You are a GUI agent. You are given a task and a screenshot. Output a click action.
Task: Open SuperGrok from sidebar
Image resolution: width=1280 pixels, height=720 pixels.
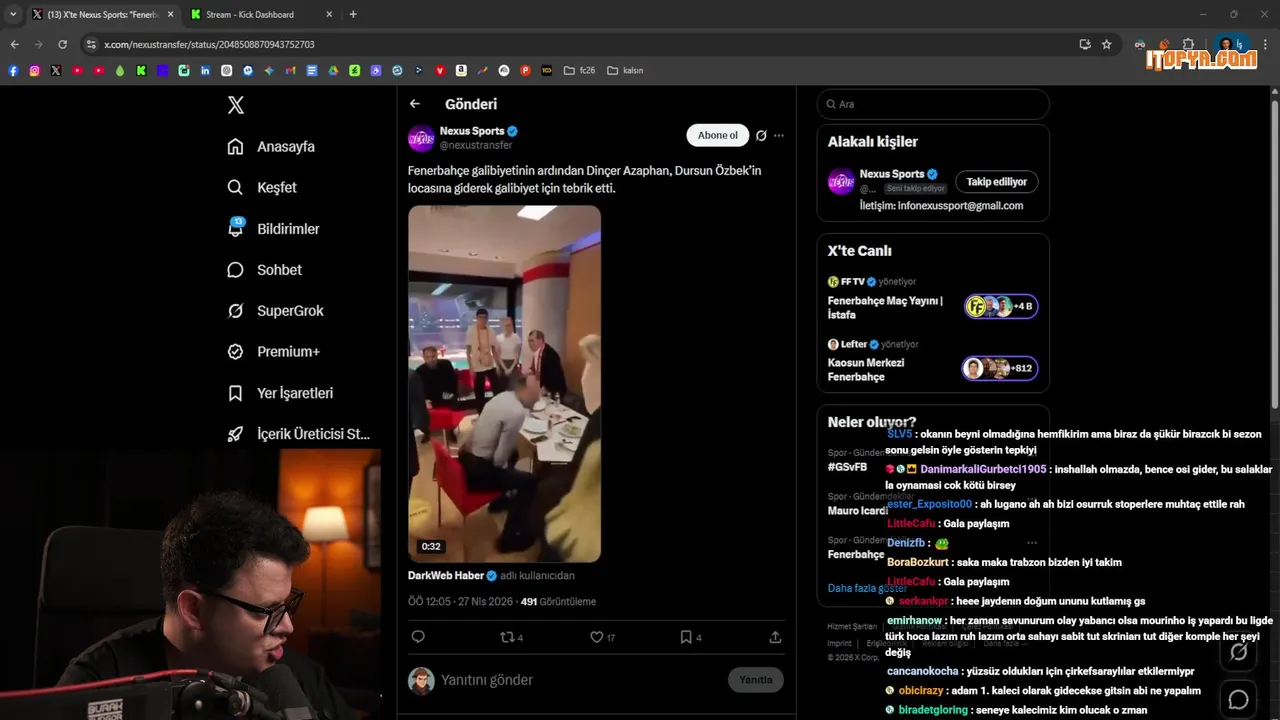click(275, 311)
